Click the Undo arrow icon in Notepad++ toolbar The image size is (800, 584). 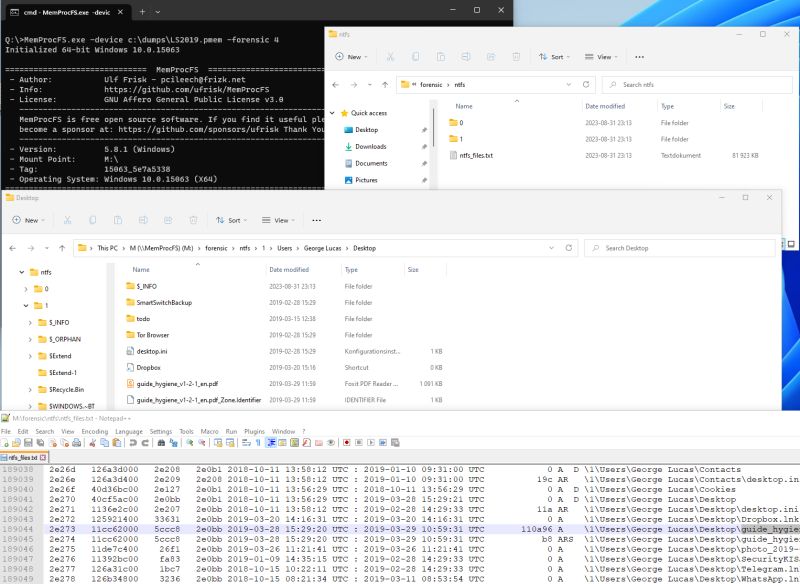tap(134, 448)
